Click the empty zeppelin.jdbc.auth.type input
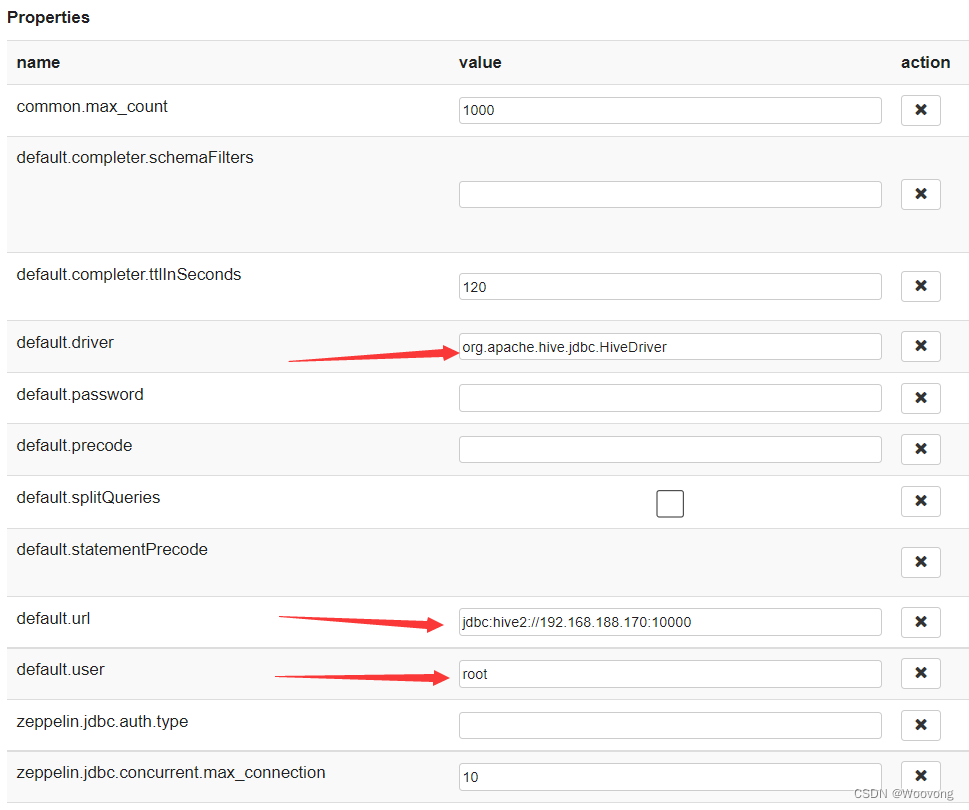This screenshot has width=969, height=810. 669,725
